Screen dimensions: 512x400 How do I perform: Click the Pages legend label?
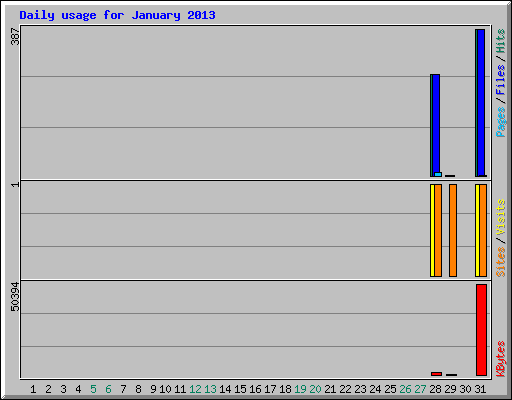(x=500, y=122)
